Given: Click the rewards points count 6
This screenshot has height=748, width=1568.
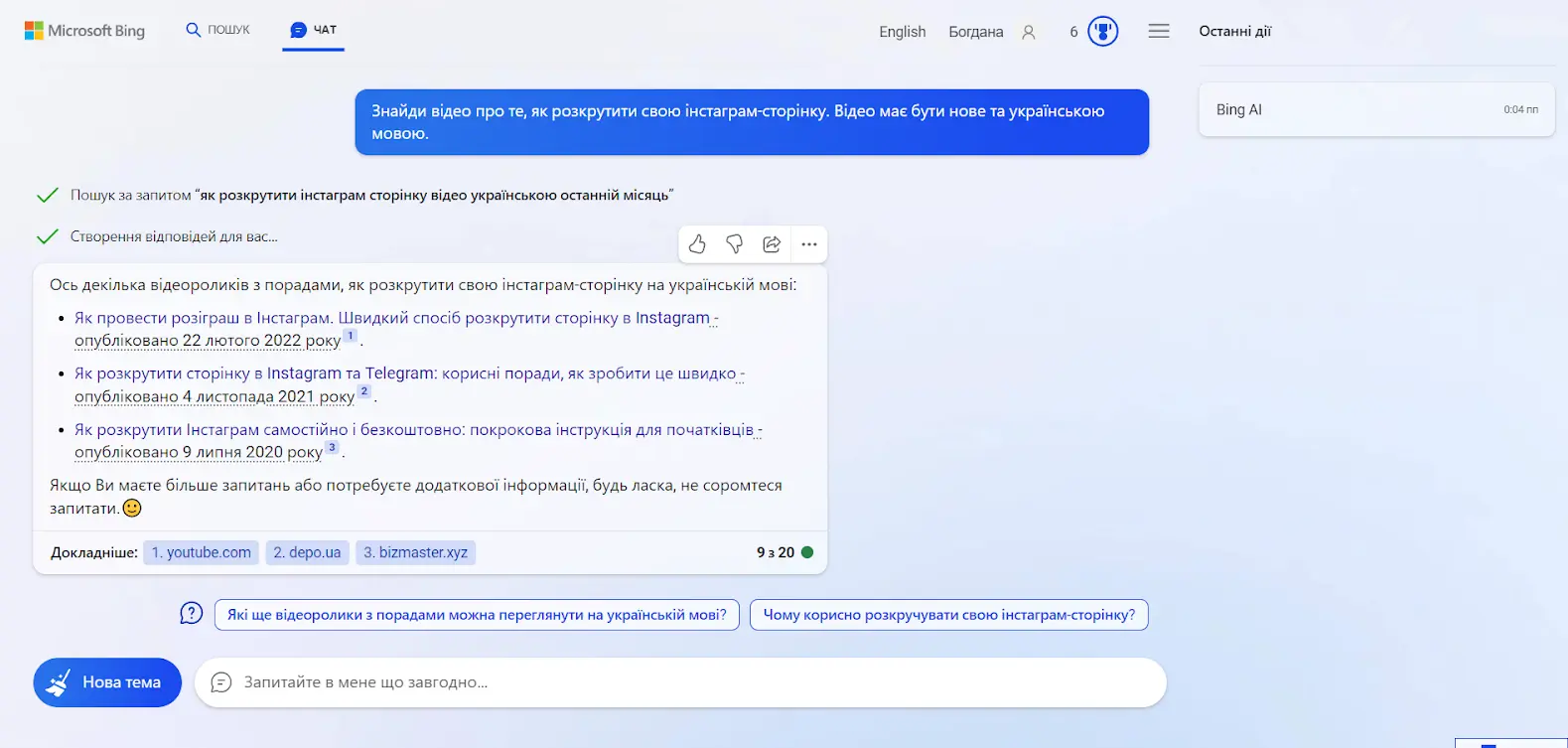Looking at the screenshot, I should click(x=1073, y=32).
